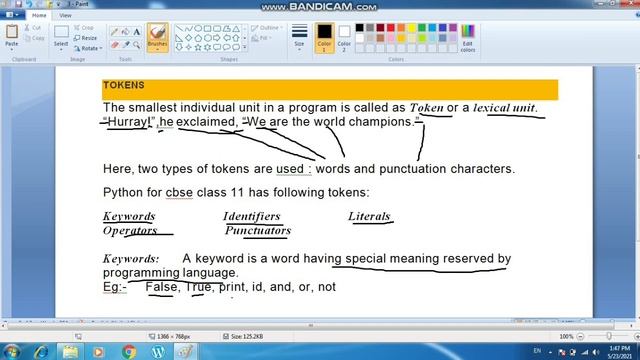640x360 pixels.
Task: Select the Magnifier tool
Action: point(137,45)
